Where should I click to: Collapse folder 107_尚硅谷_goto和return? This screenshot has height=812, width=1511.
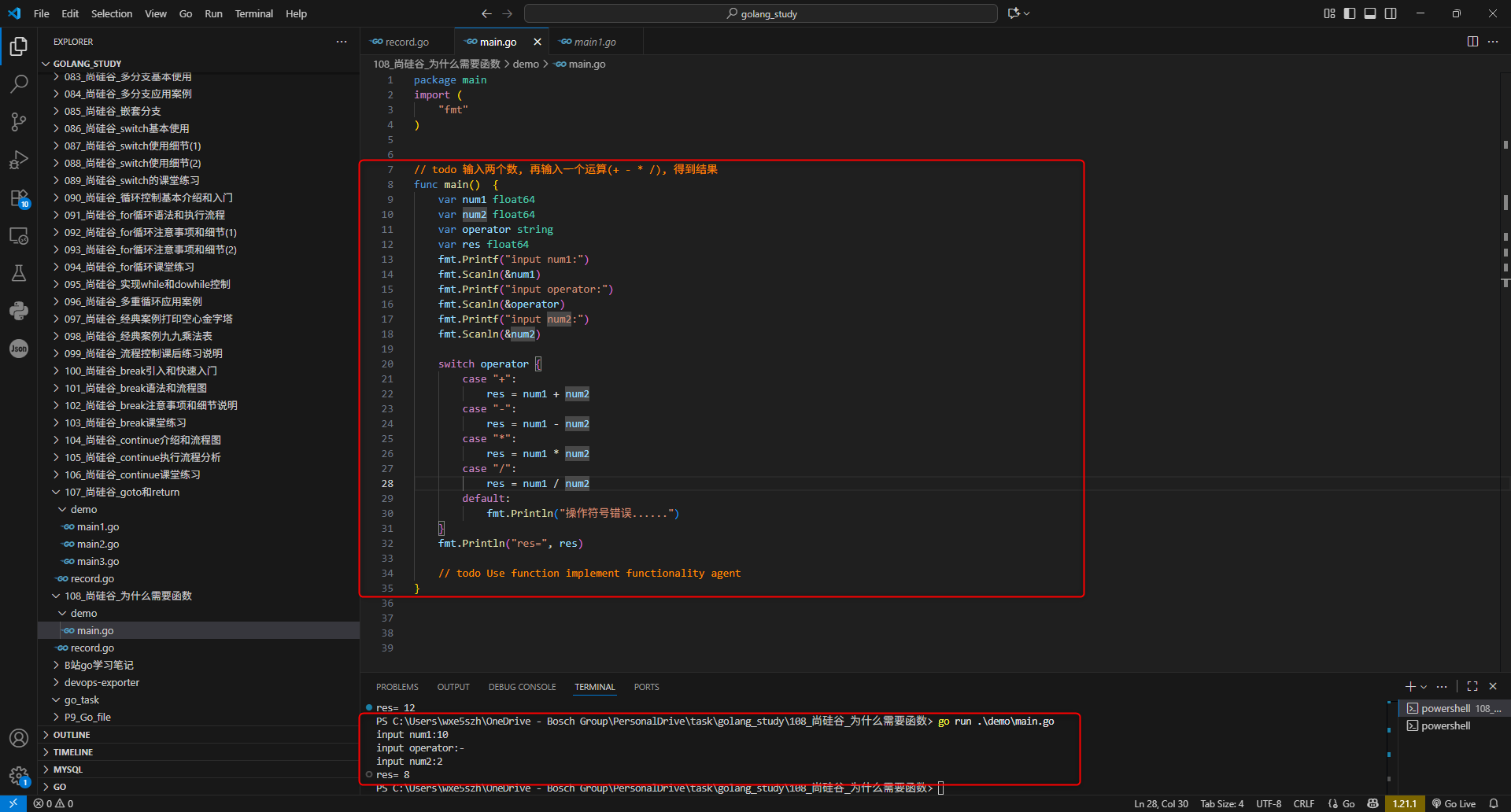click(x=198, y=492)
